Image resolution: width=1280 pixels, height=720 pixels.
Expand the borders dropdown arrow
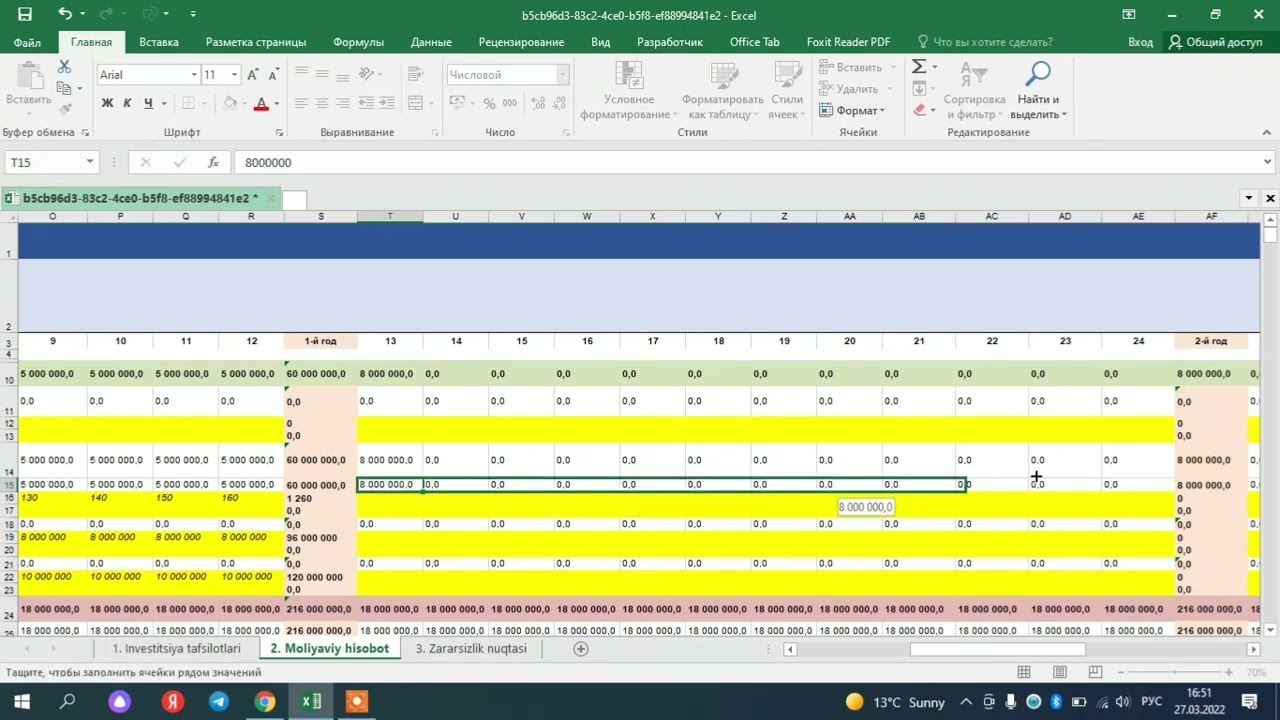pyautogui.click(x=204, y=103)
